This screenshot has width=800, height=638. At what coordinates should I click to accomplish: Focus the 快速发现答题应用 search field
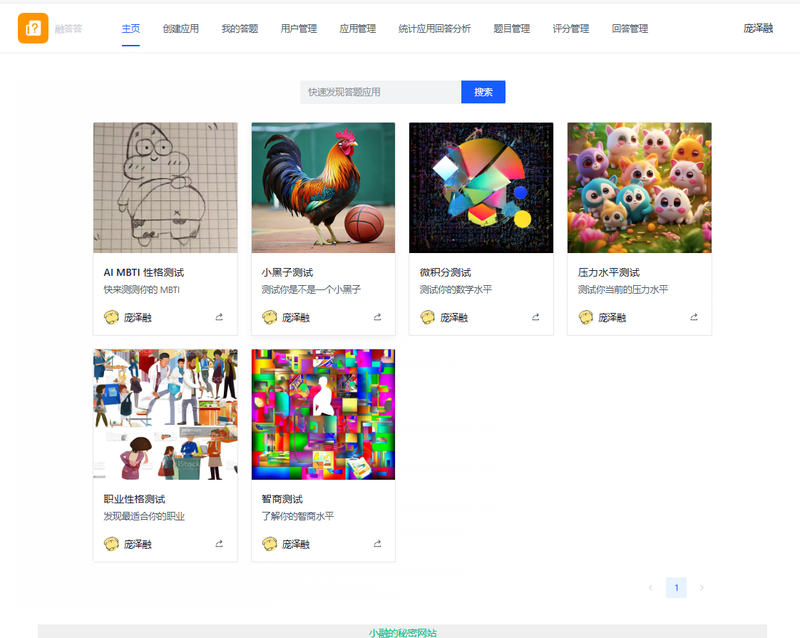381,92
